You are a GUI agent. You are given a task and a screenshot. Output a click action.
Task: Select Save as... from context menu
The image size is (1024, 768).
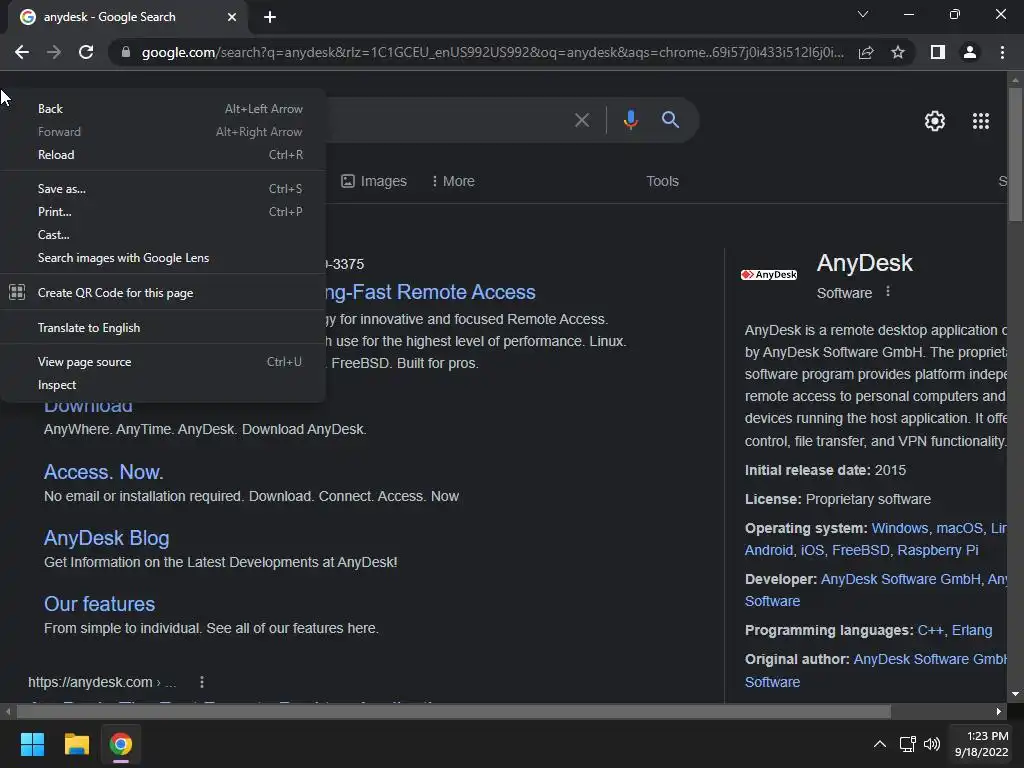[x=163, y=189]
